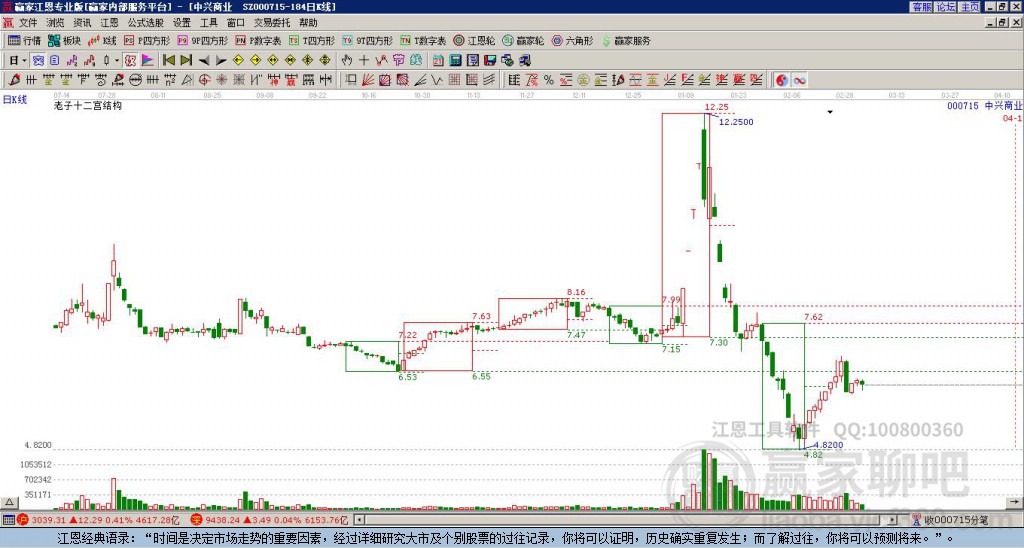Toggle the 权 ex-rights adjustment button
This screenshot has height=548, width=1024.
point(130,60)
